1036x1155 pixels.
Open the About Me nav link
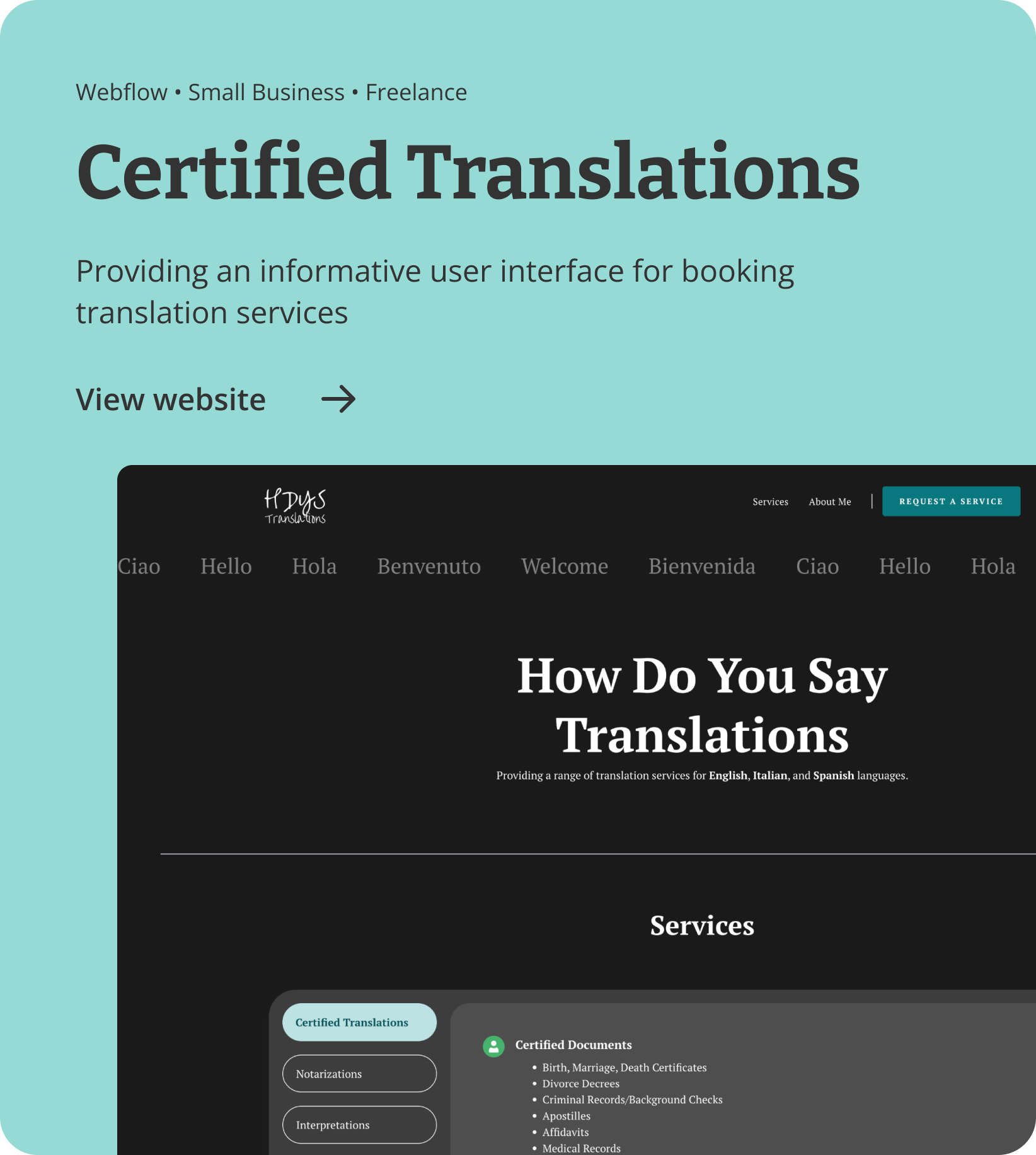tap(830, 502)
